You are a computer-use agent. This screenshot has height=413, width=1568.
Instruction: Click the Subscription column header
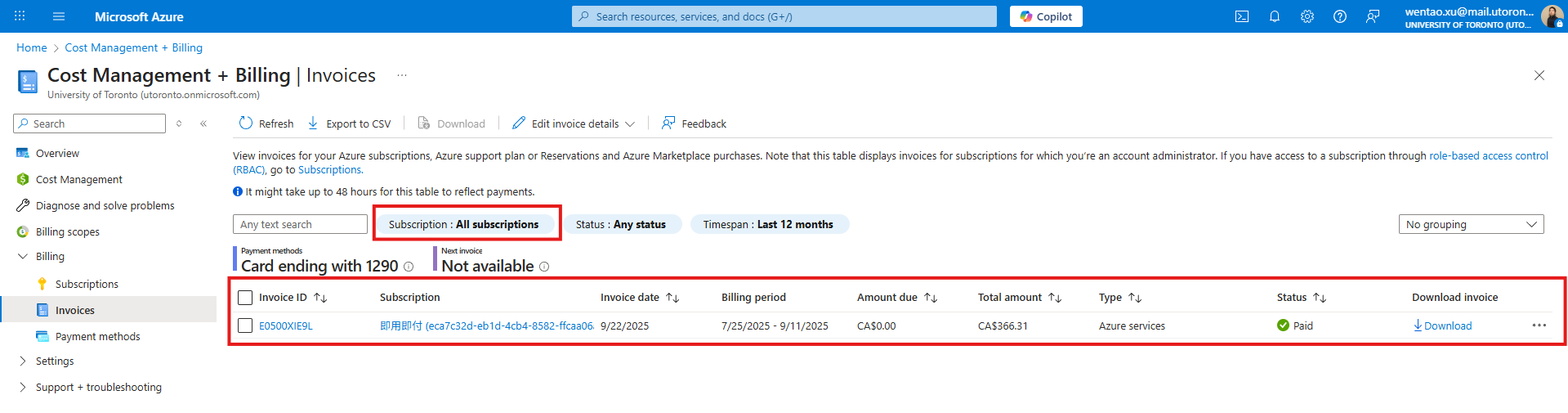point(409,298)
